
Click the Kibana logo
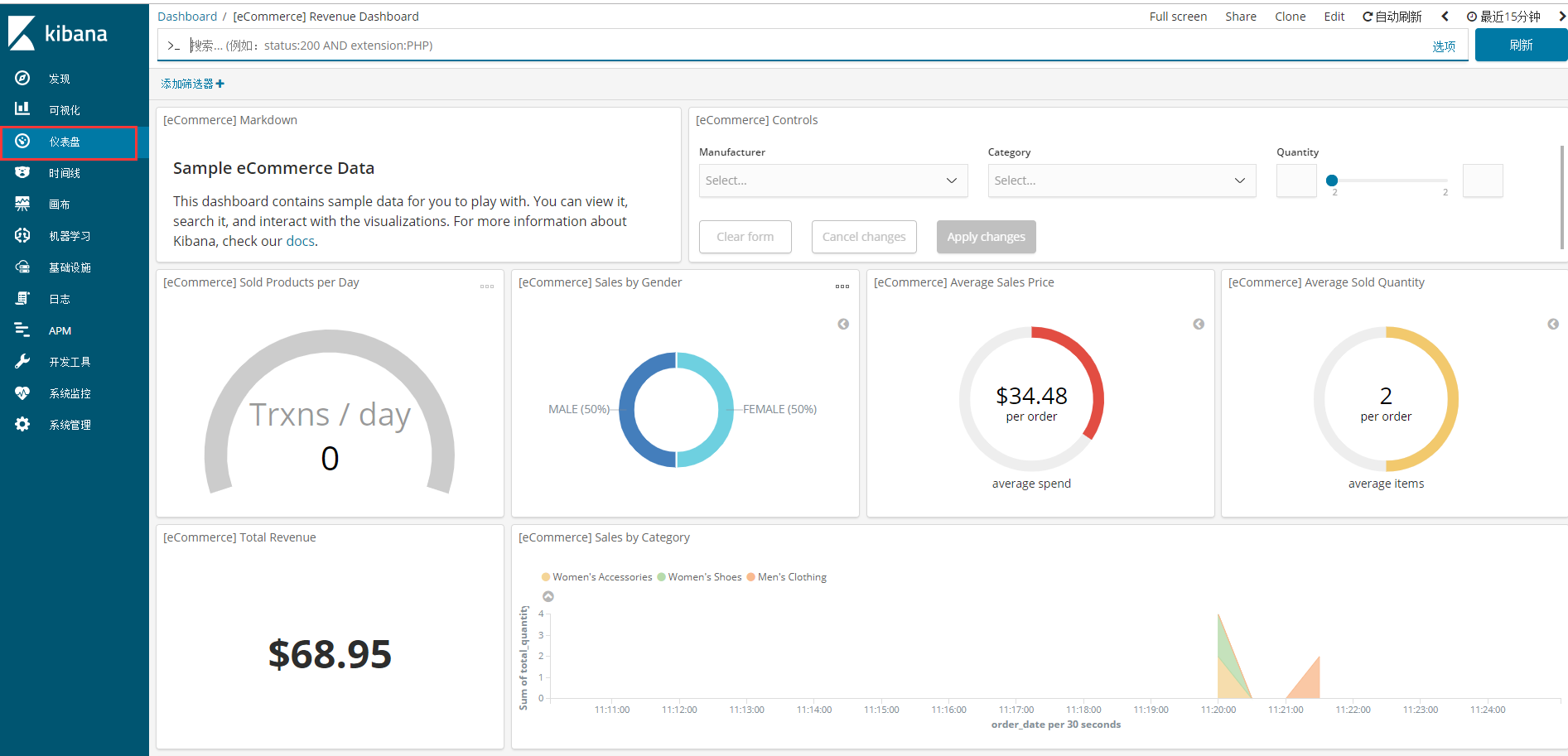(x=58, y=33)
